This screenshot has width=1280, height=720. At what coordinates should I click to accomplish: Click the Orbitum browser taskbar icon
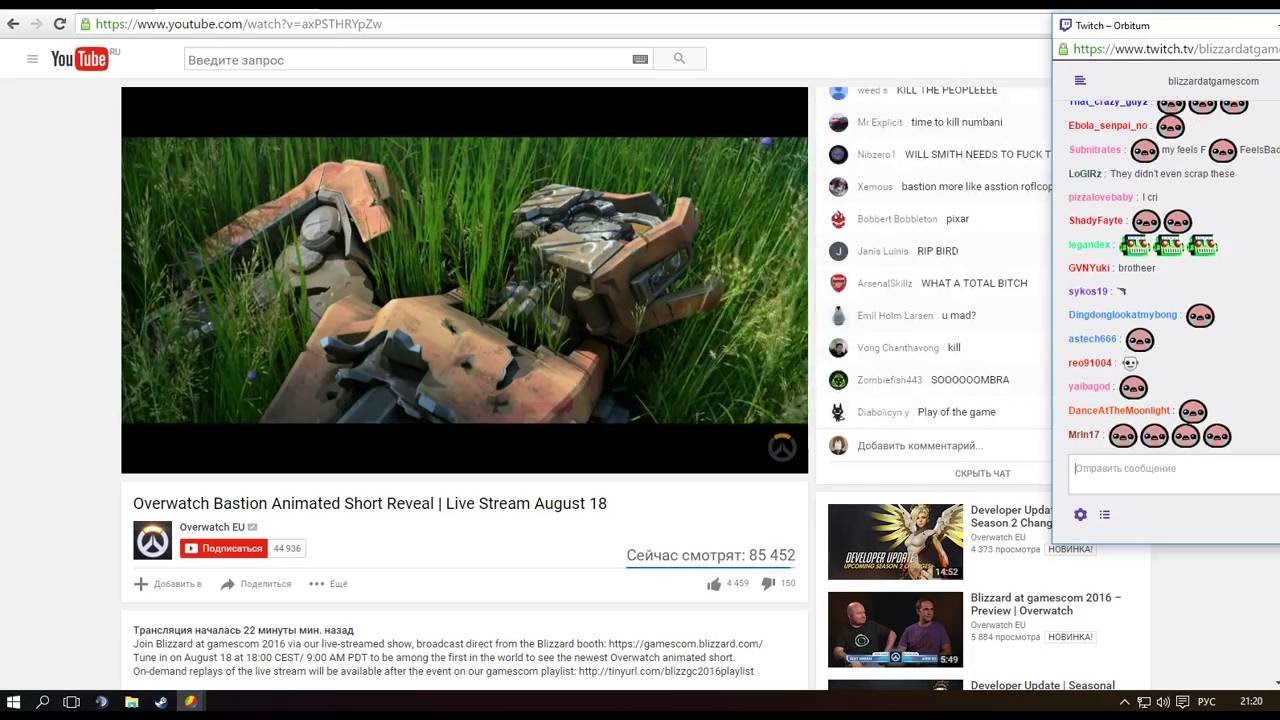pos(190,702)
